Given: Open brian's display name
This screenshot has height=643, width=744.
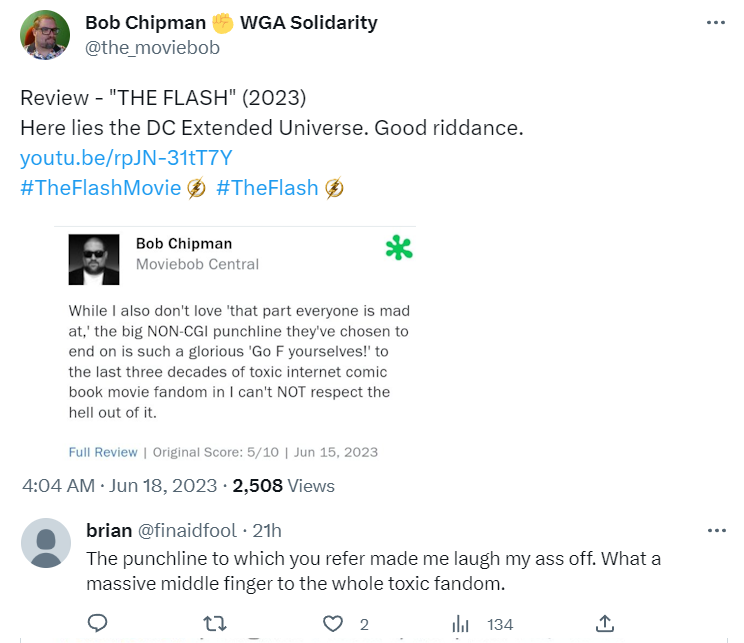Looking at the screenshot, I should pyautogui.click(x=109, y=530).
